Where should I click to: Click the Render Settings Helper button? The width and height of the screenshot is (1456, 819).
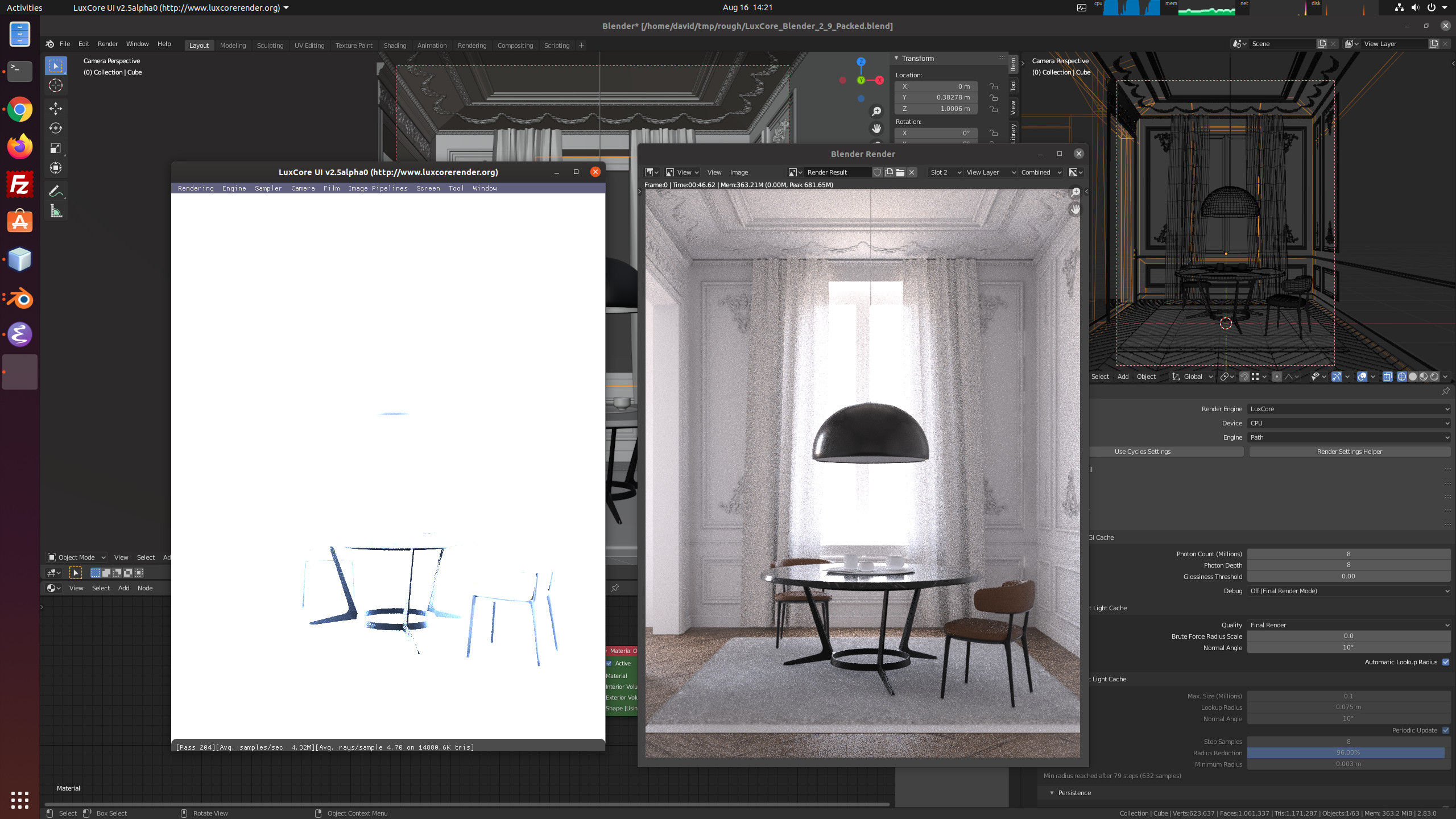tap(1349, 452)
